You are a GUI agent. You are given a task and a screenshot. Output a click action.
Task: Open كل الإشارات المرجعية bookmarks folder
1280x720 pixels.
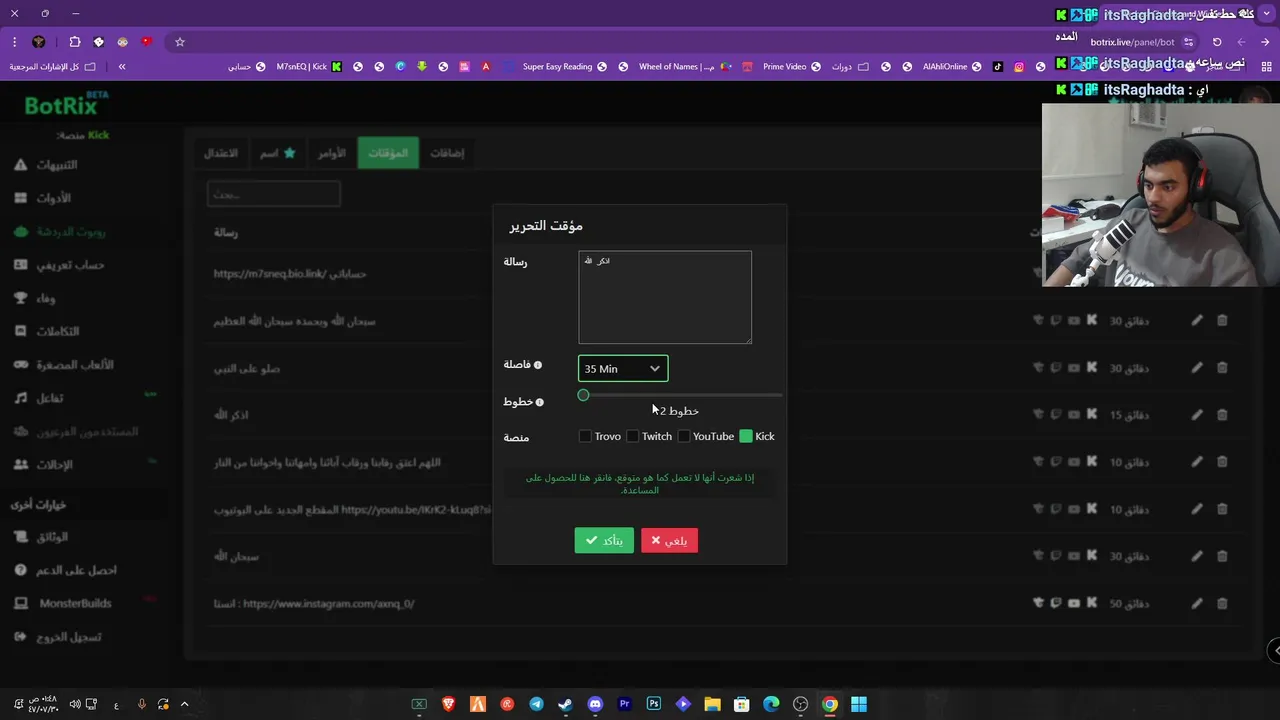[52, 66]
